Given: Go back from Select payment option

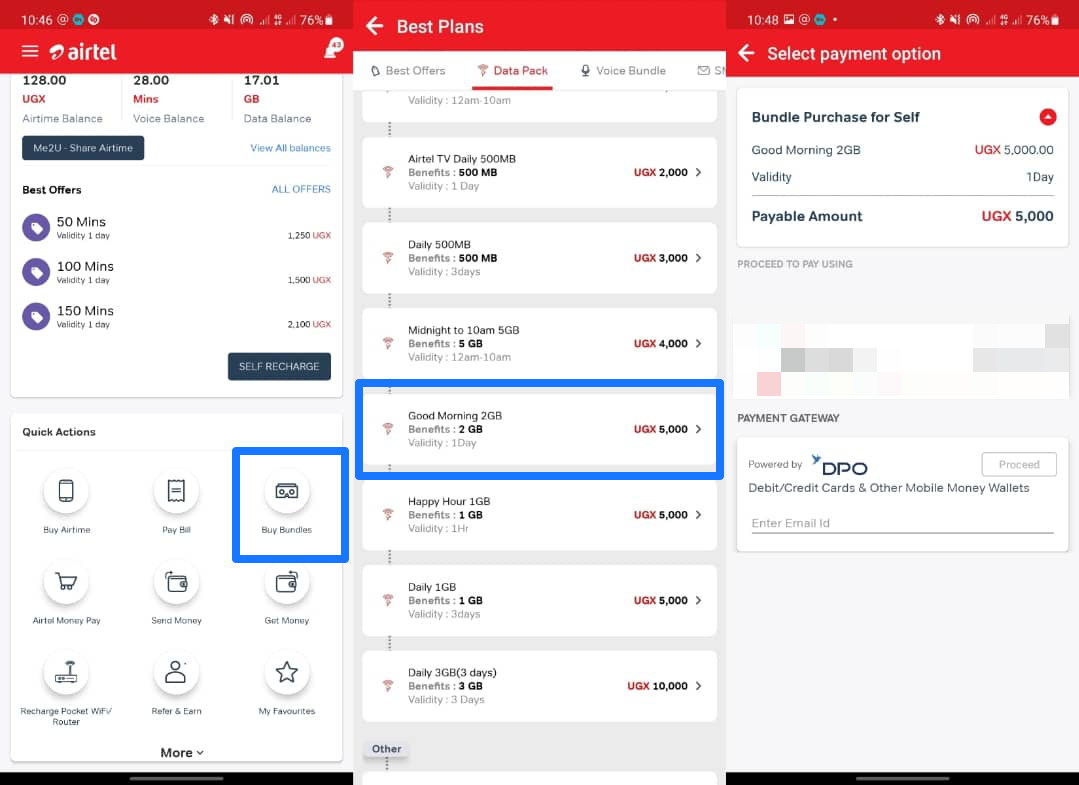Looking at the screenshot, I should pos(746,53).
